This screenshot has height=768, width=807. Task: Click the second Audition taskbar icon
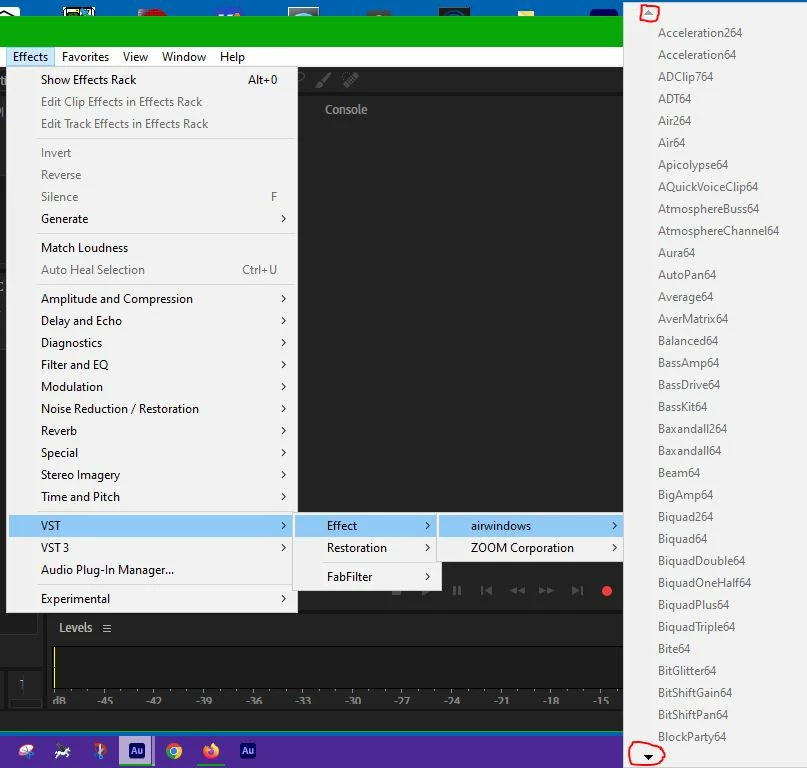[248, 750]
